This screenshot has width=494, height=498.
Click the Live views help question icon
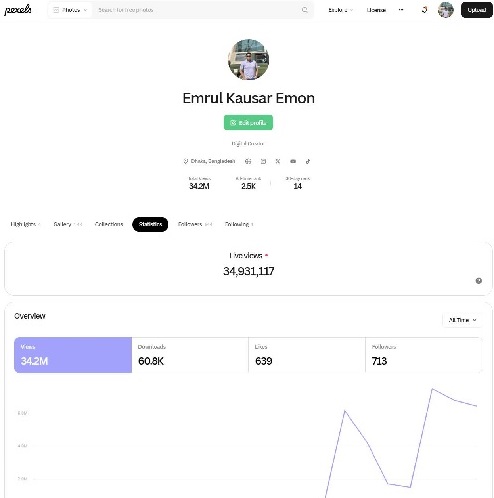tap(478, 281)
